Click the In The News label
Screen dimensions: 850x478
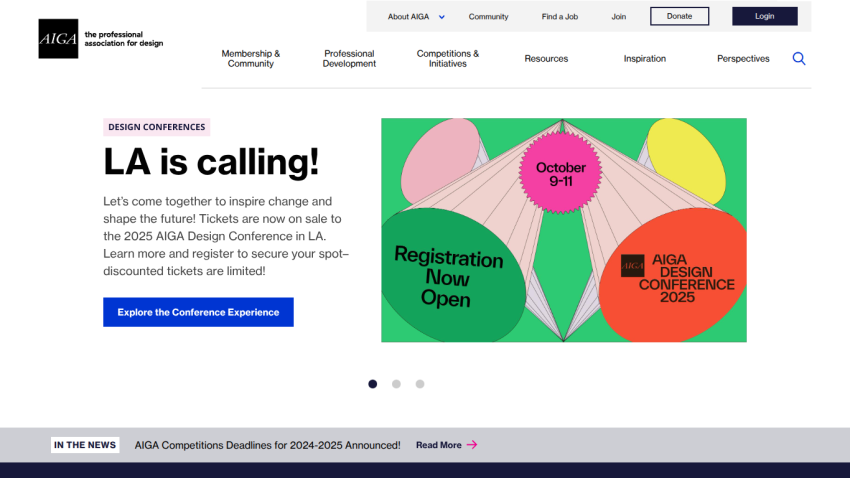(x=85, y=445)
